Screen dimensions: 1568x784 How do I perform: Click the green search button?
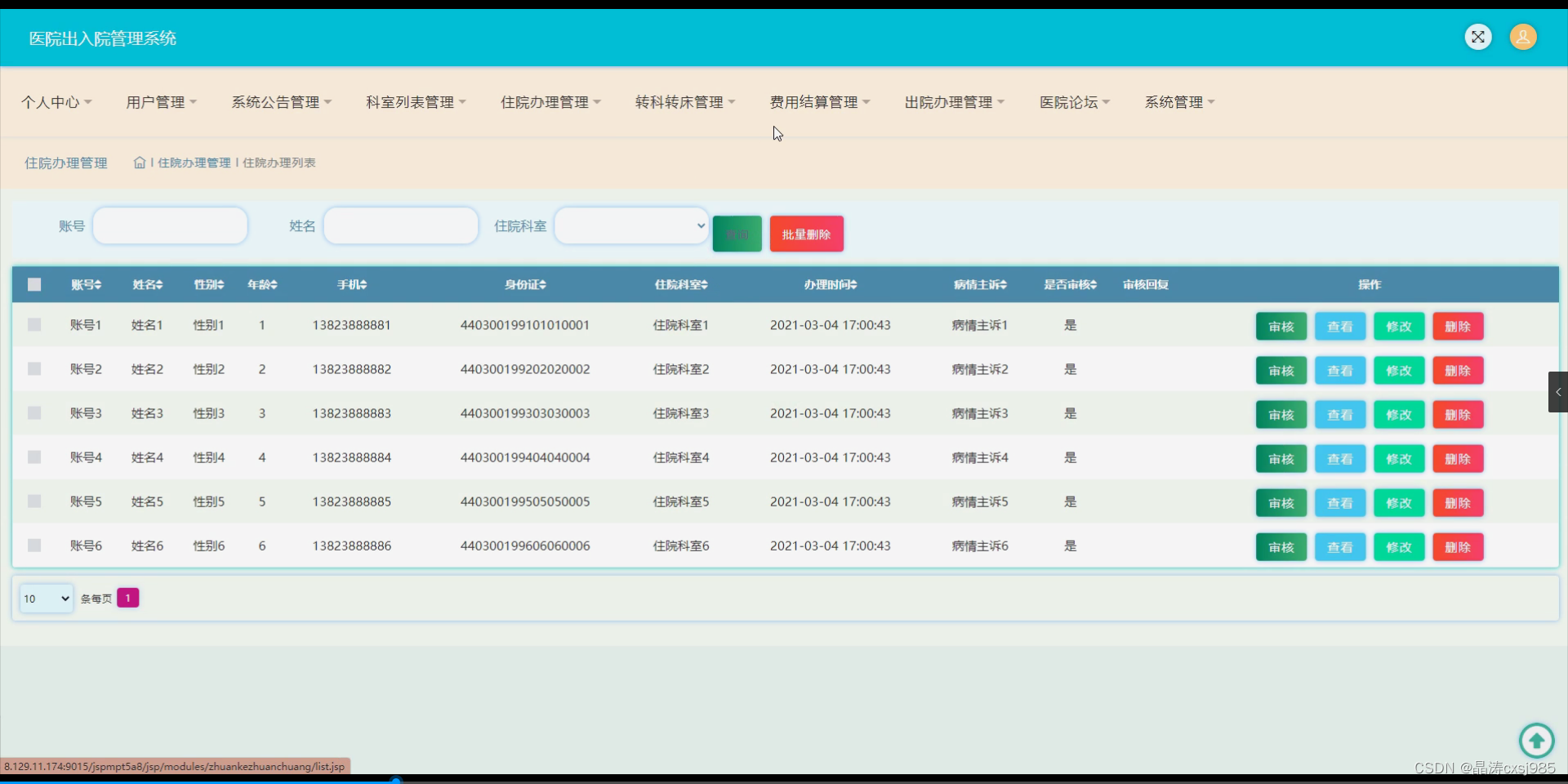click(737, 234)
